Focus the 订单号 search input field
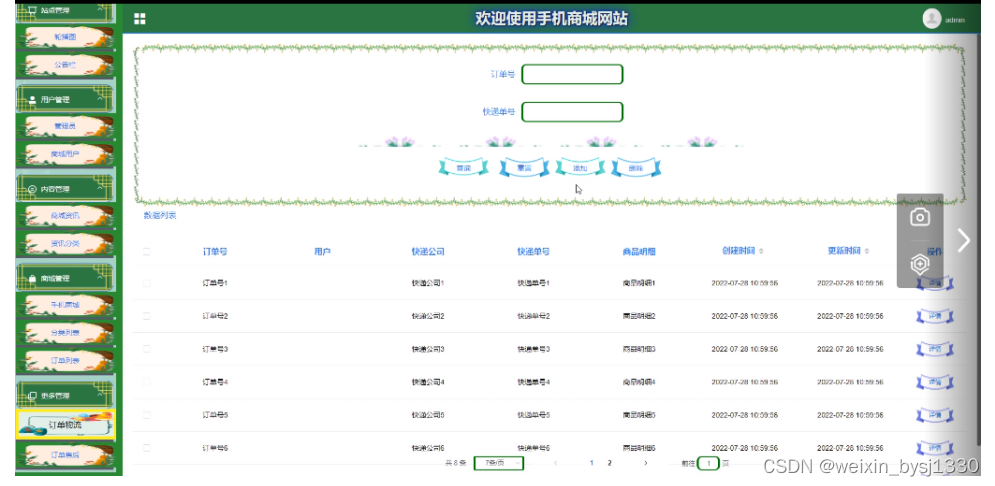This screenshot has width=995, height=486. click(x=572, y=74)
